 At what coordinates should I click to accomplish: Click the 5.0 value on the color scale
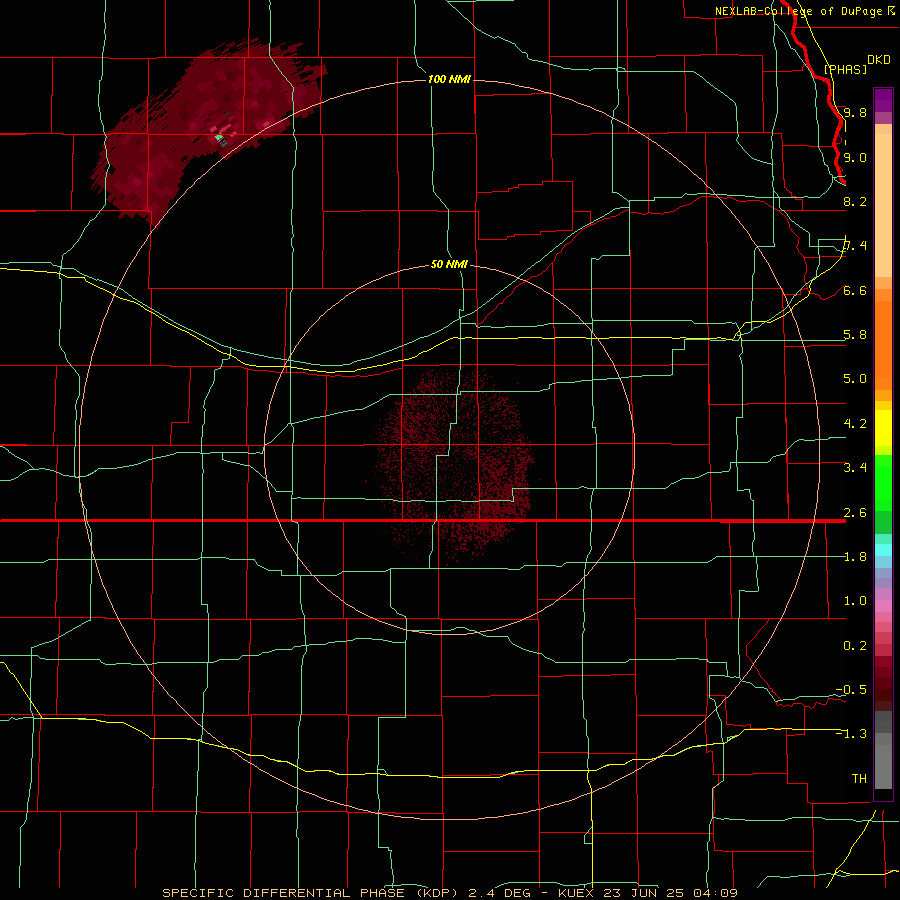855,379
